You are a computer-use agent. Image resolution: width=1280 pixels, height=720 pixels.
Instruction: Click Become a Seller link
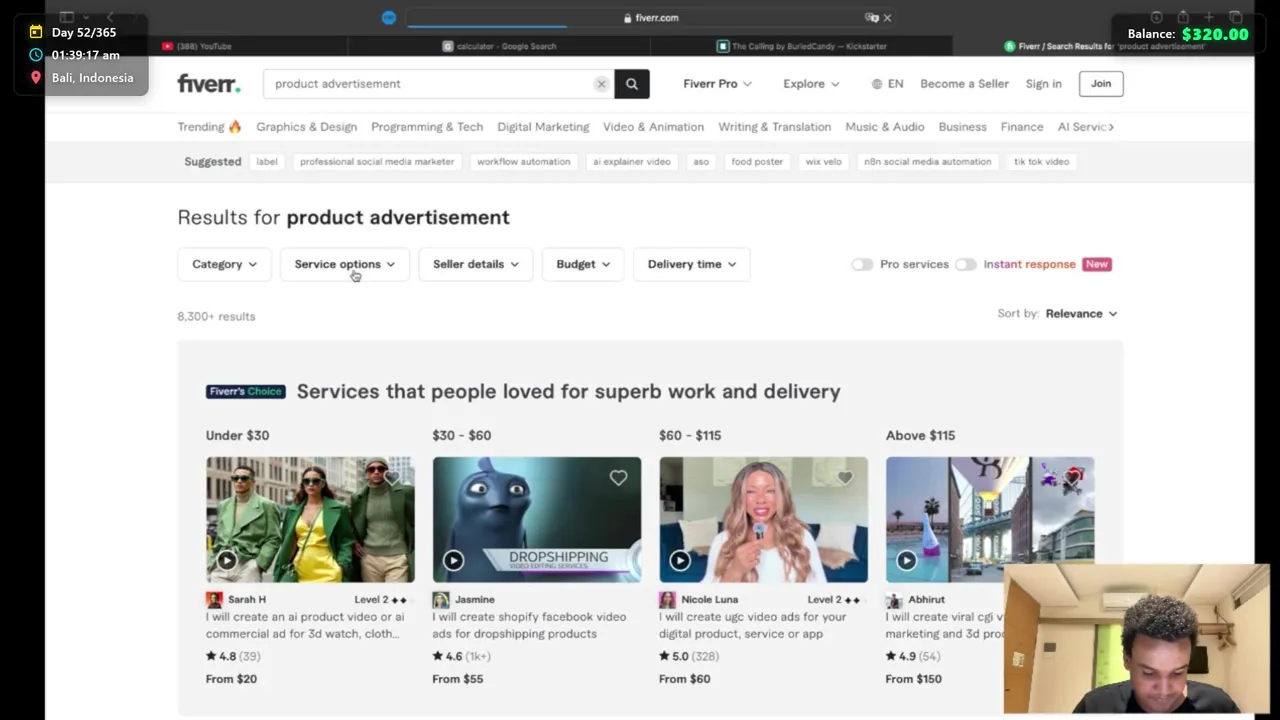click(964, 84)
